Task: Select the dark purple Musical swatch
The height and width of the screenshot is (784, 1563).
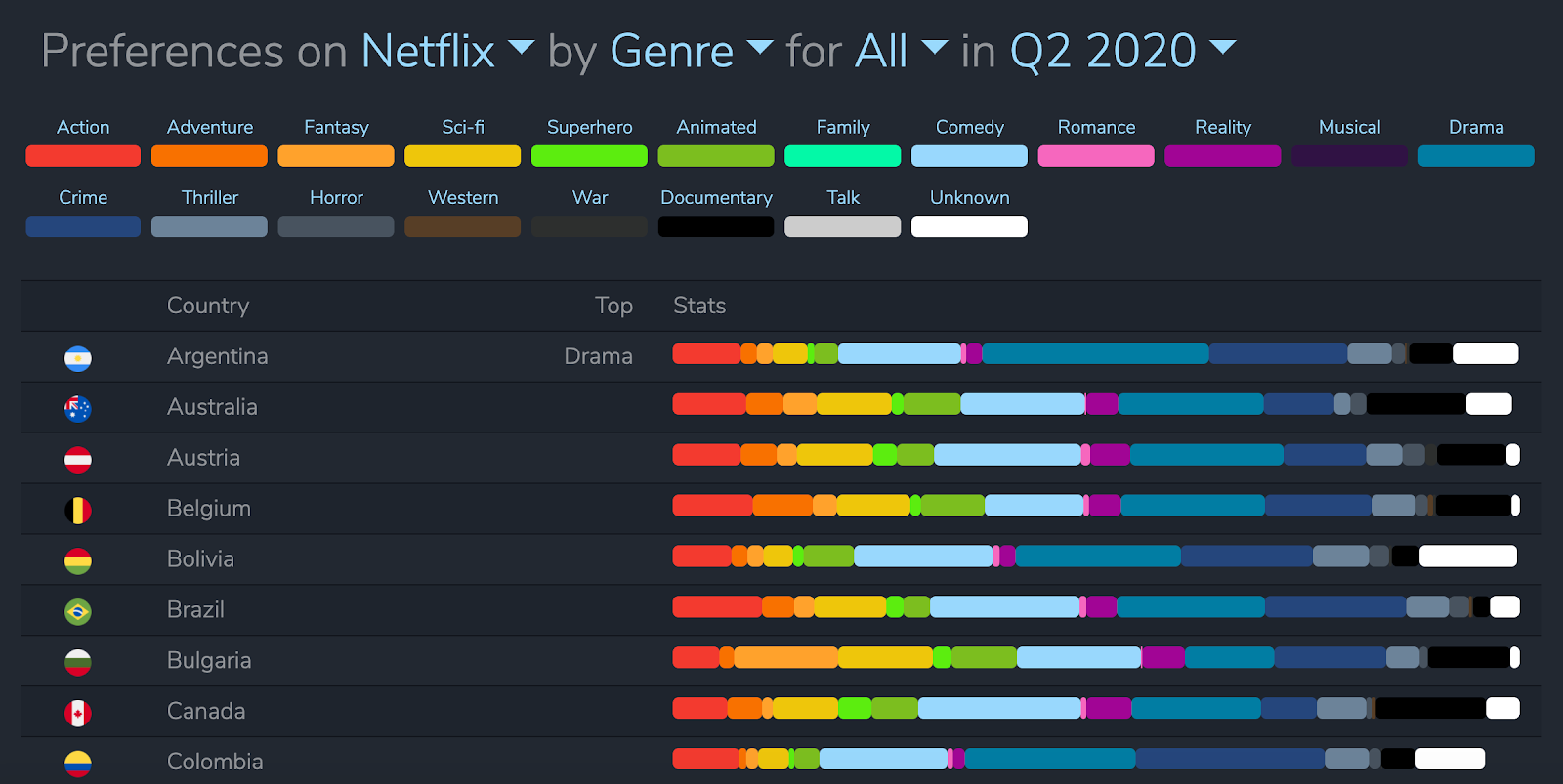Action: coord(1349,156)
